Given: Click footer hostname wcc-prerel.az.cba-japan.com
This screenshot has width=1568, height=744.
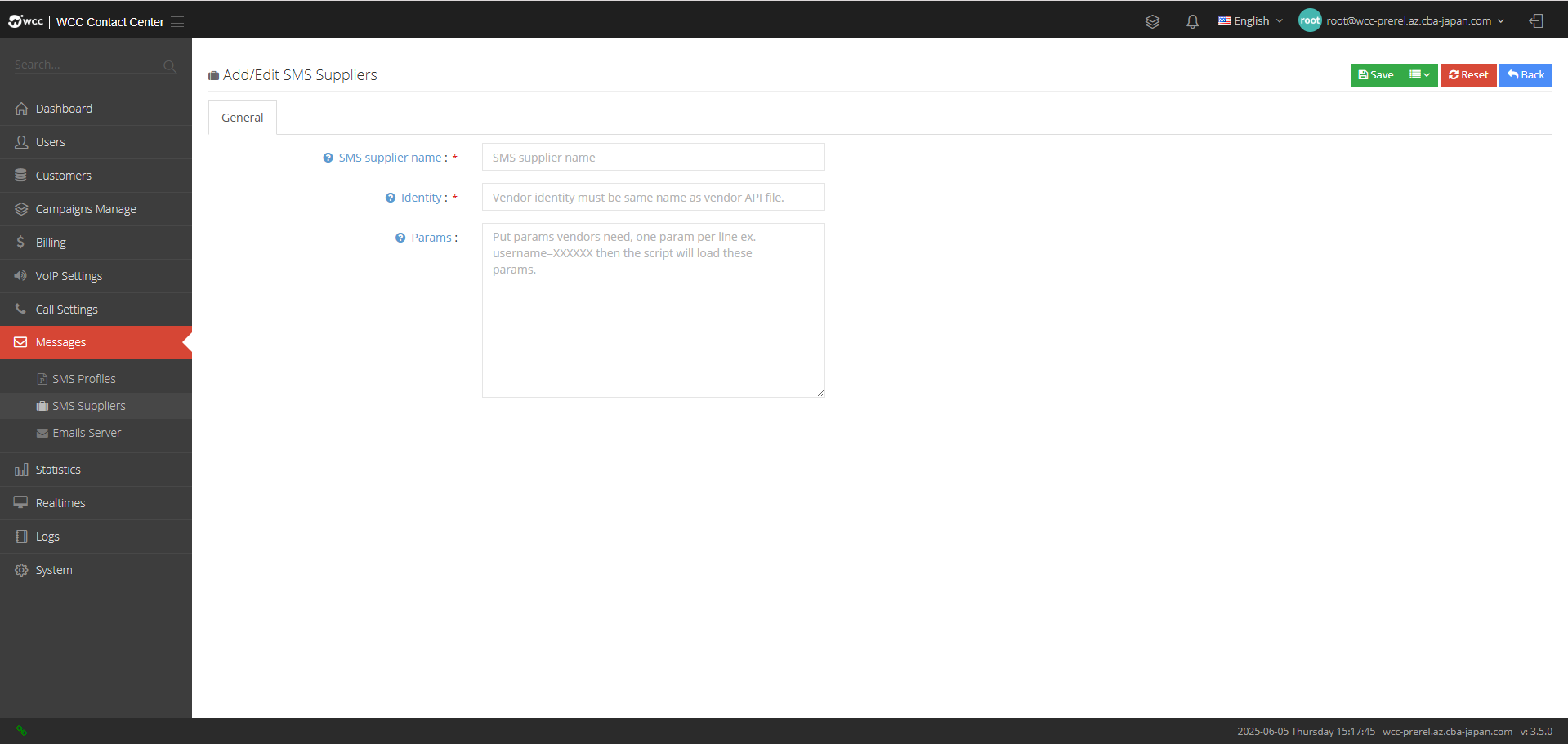Looking at the screenshot, I should (1447, 732).
